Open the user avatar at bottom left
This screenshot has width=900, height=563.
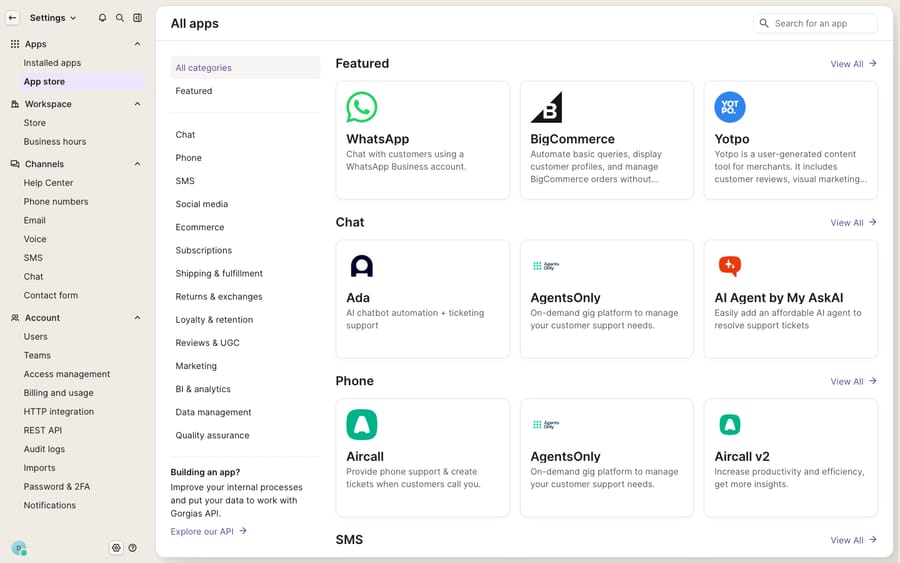click(19, 548)
